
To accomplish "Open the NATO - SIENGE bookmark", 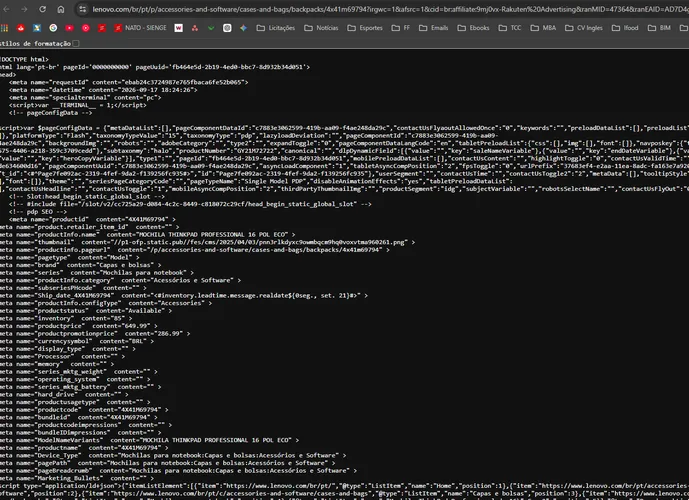I will [141, 28].
